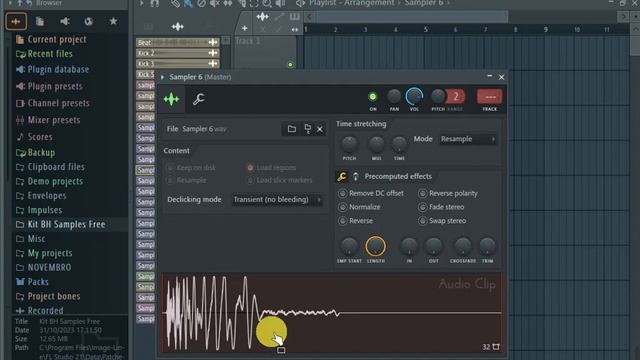This screenshot has width=640, height=360.
Task: Enable Swap stereo
Action: [442, 221]
